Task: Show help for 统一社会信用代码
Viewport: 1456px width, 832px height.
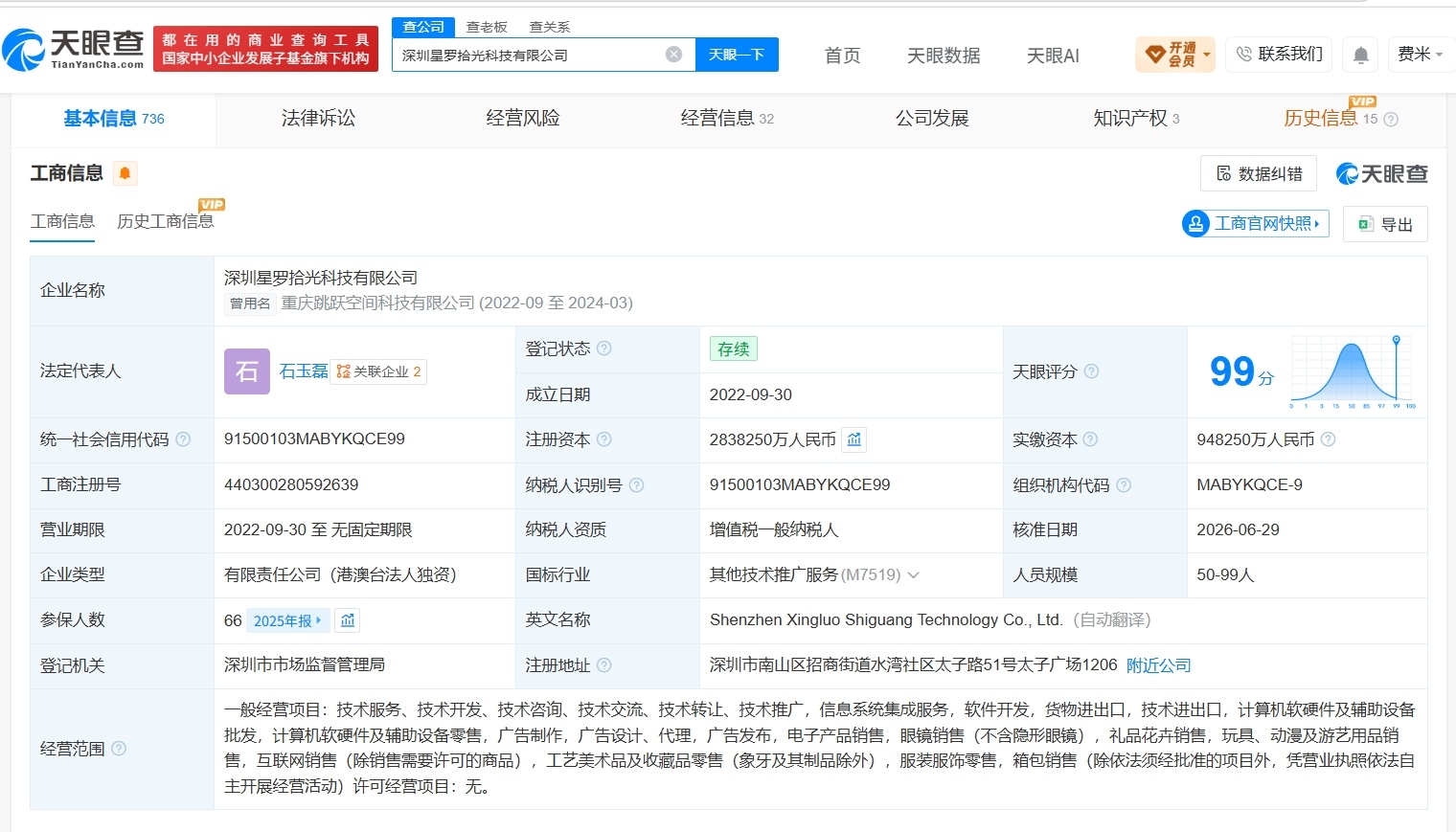Action: (183, 439)
